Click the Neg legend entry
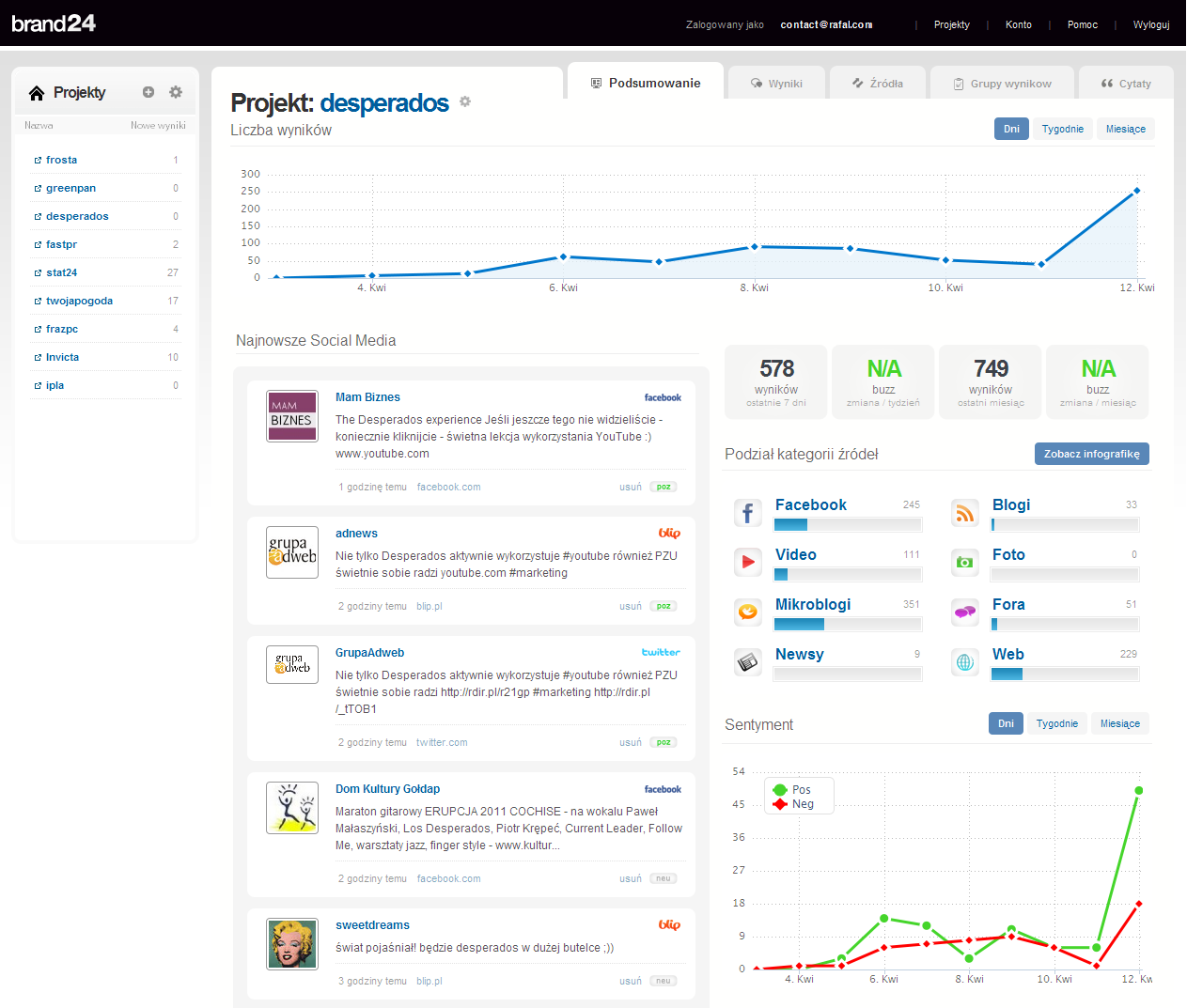Viewport: 1187px width, 1008px height. tap(793, 804)
